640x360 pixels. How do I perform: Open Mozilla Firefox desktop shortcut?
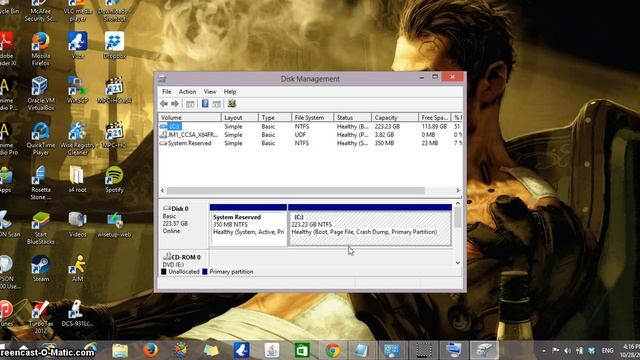40,49
